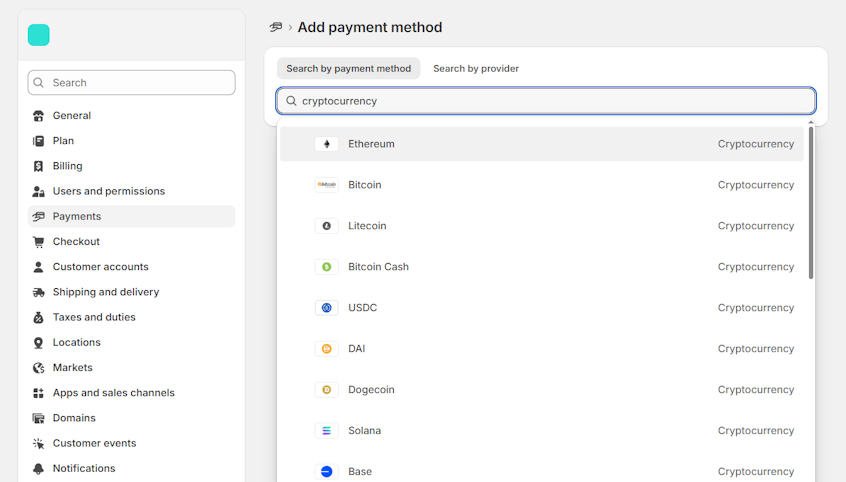Click the Notifications bell icon

point(38,469)
